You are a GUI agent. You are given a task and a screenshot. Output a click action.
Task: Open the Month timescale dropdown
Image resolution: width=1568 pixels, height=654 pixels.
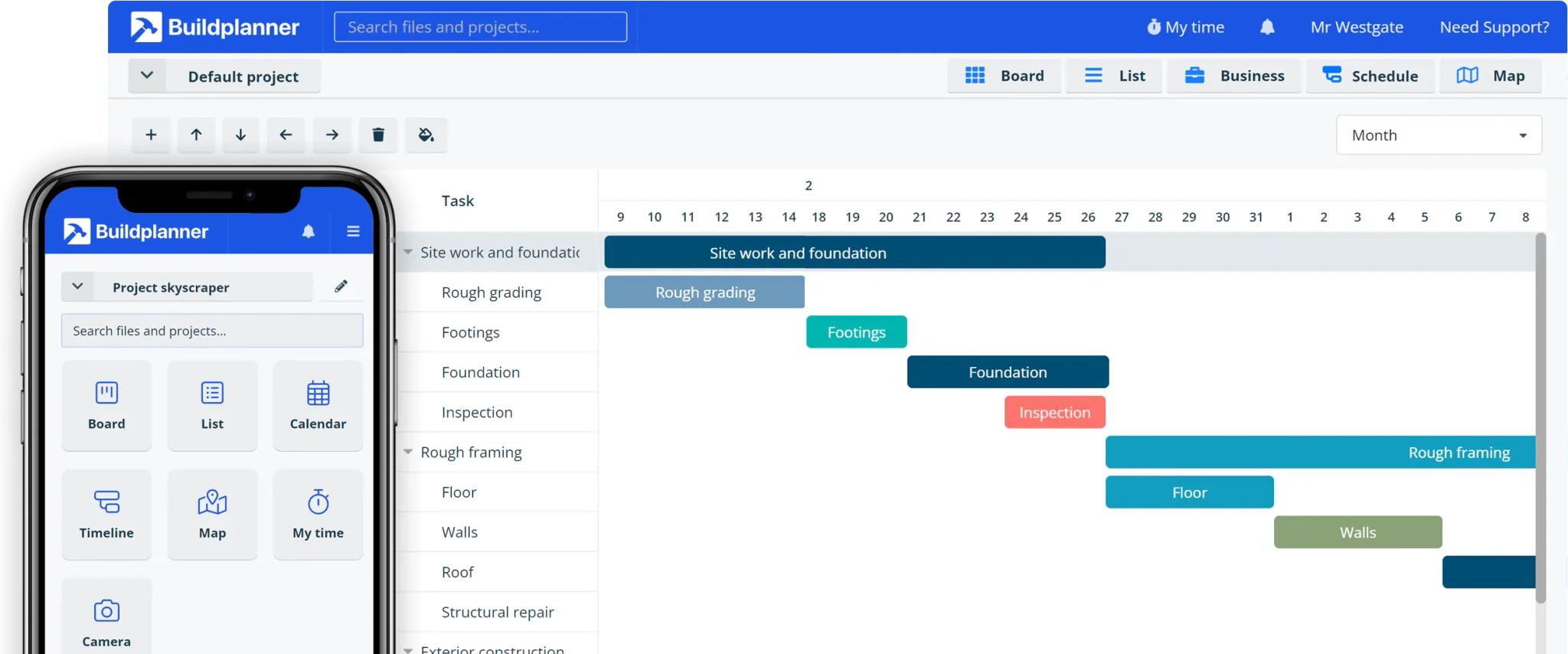tap(1439, 135)
